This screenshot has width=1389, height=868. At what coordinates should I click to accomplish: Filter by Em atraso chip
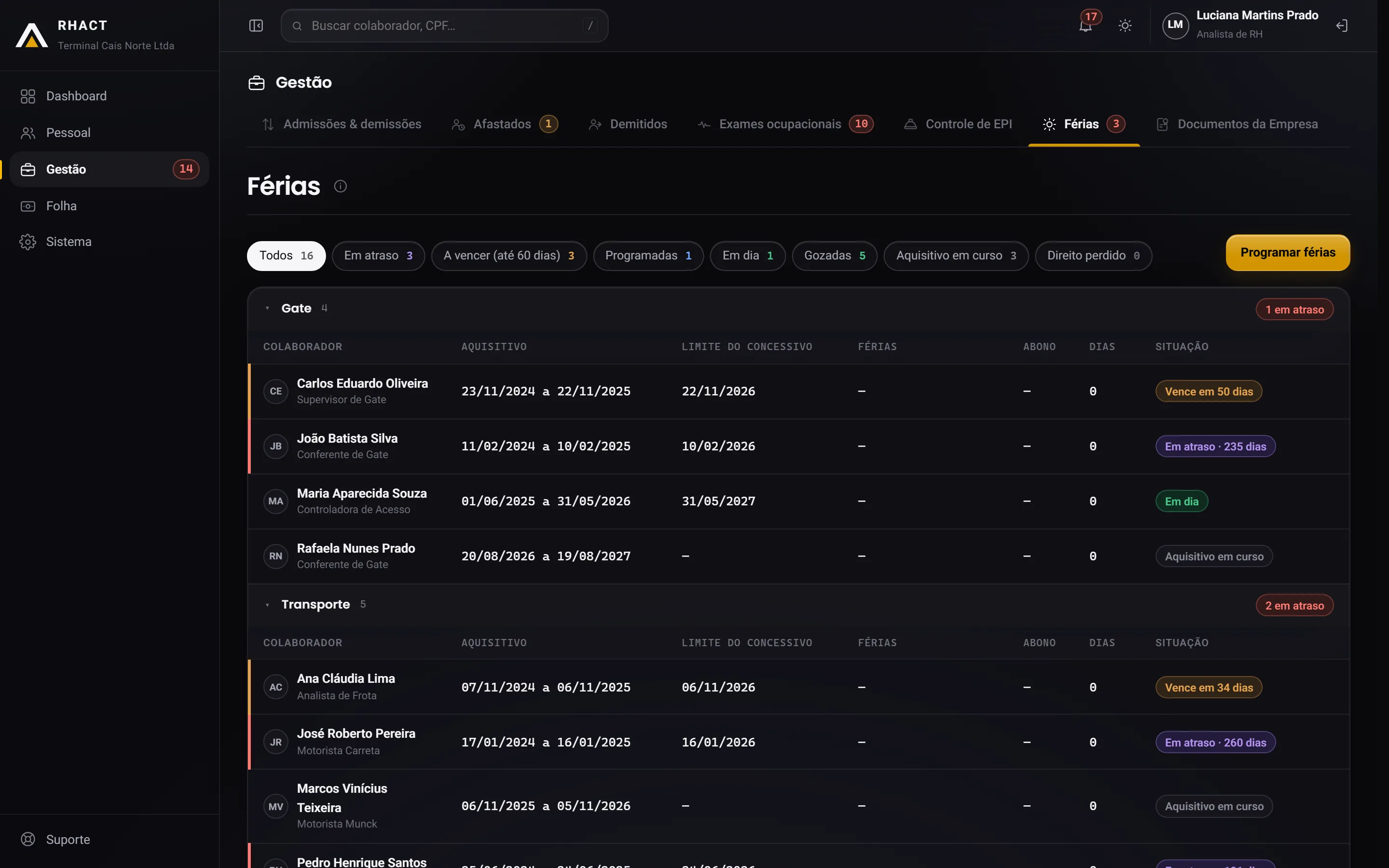click(378, 256)
